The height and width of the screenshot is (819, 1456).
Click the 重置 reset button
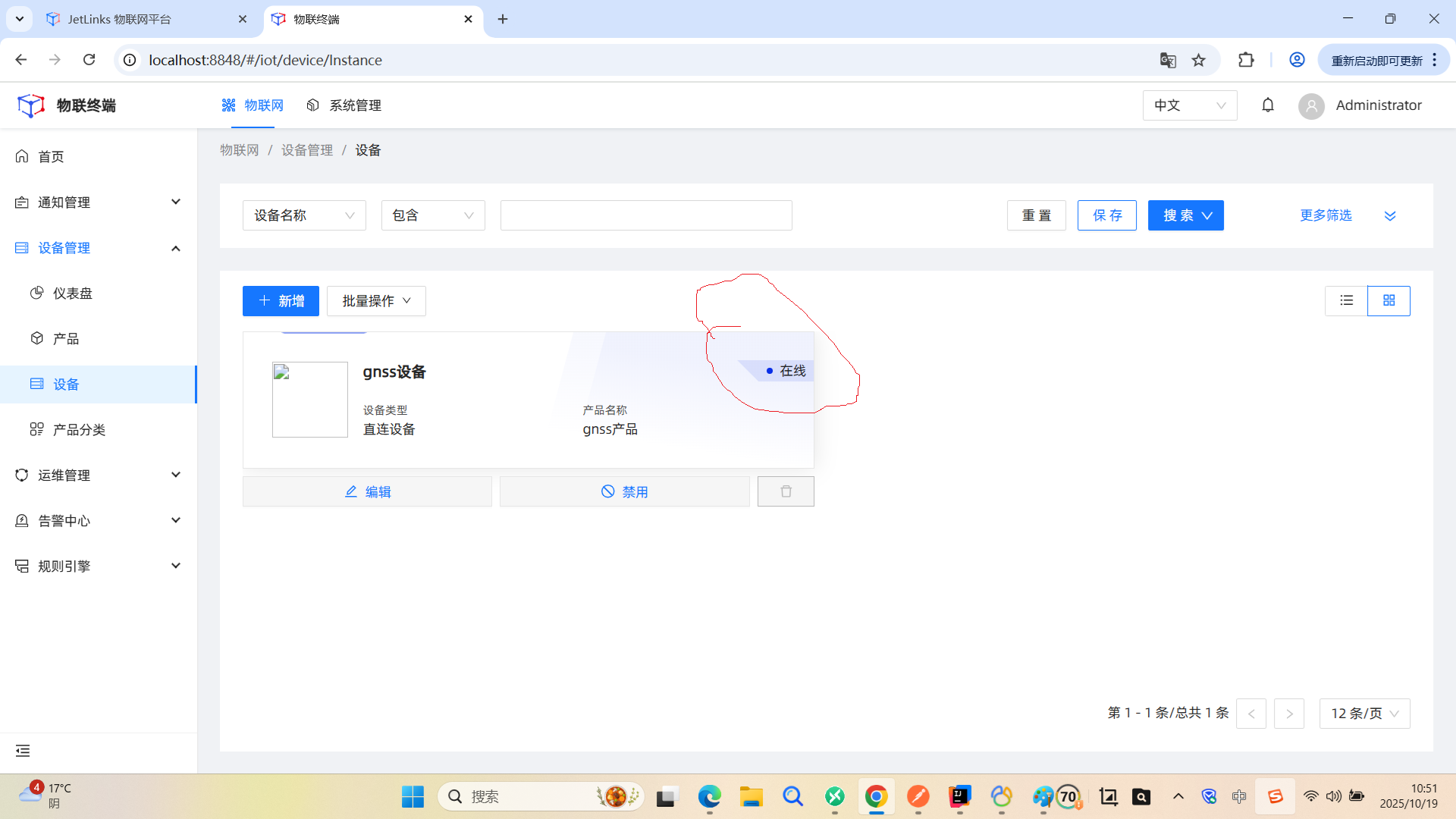1036,215
